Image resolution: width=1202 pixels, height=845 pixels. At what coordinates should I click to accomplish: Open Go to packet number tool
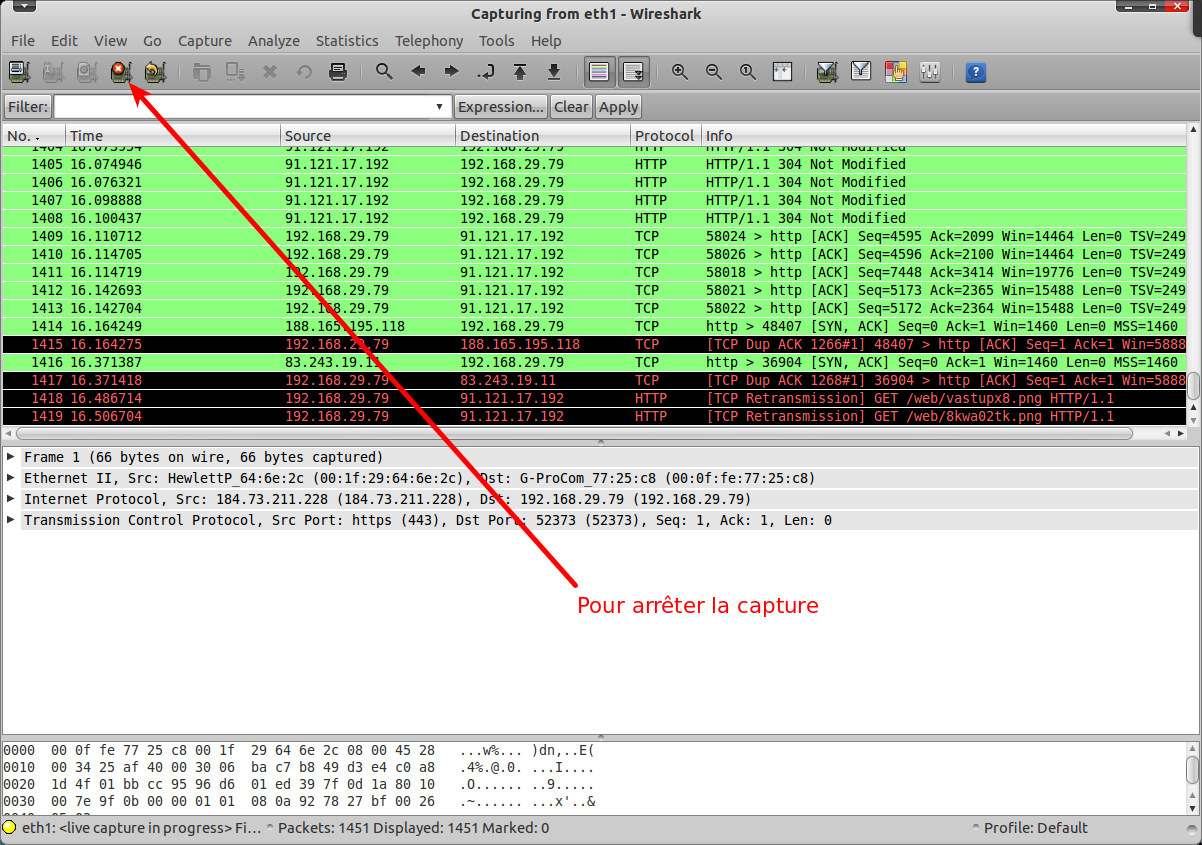[486, 72]
